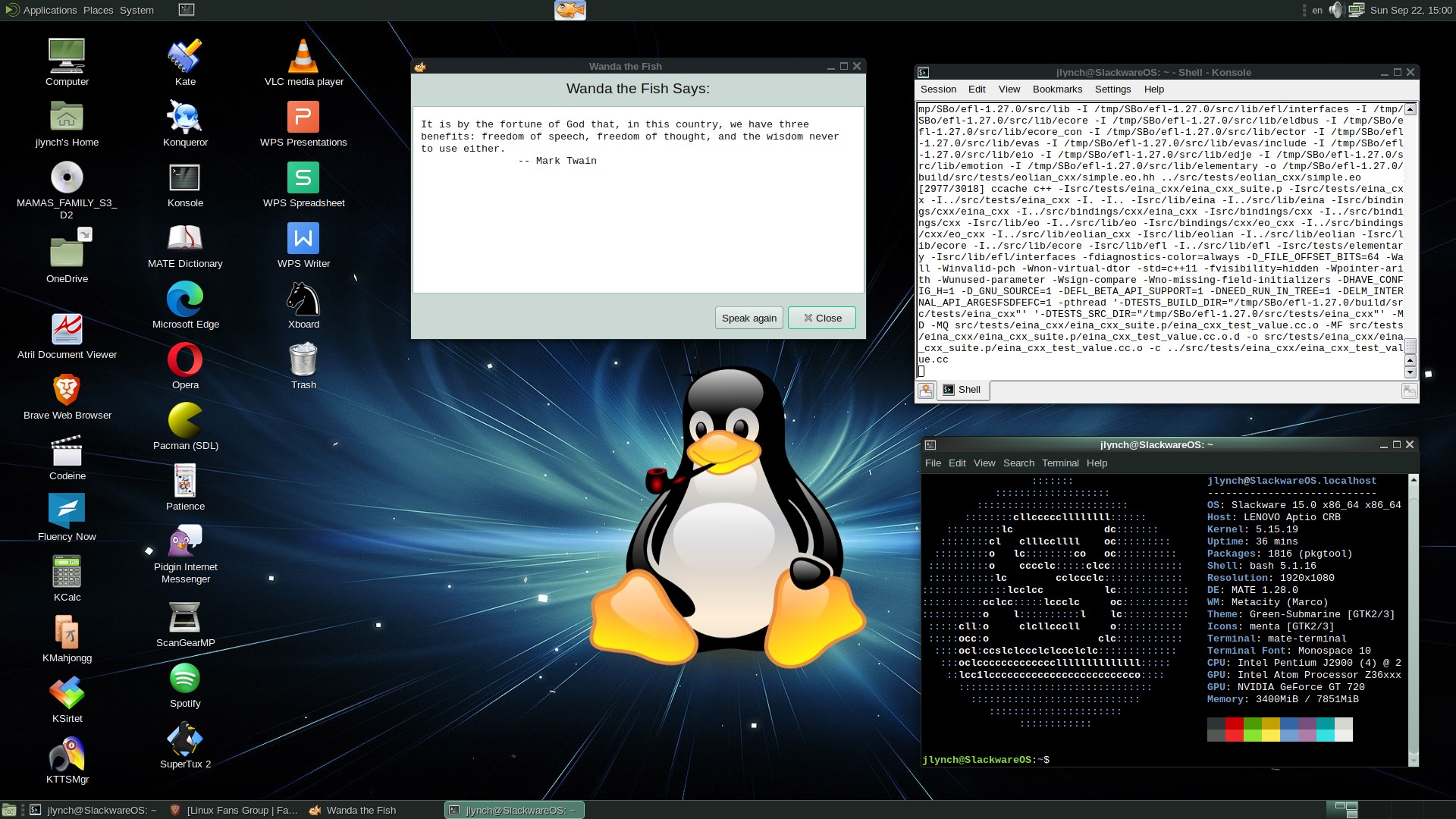
Task: Open Konsole's Bookmarks menu
Action: [1057, 89]
